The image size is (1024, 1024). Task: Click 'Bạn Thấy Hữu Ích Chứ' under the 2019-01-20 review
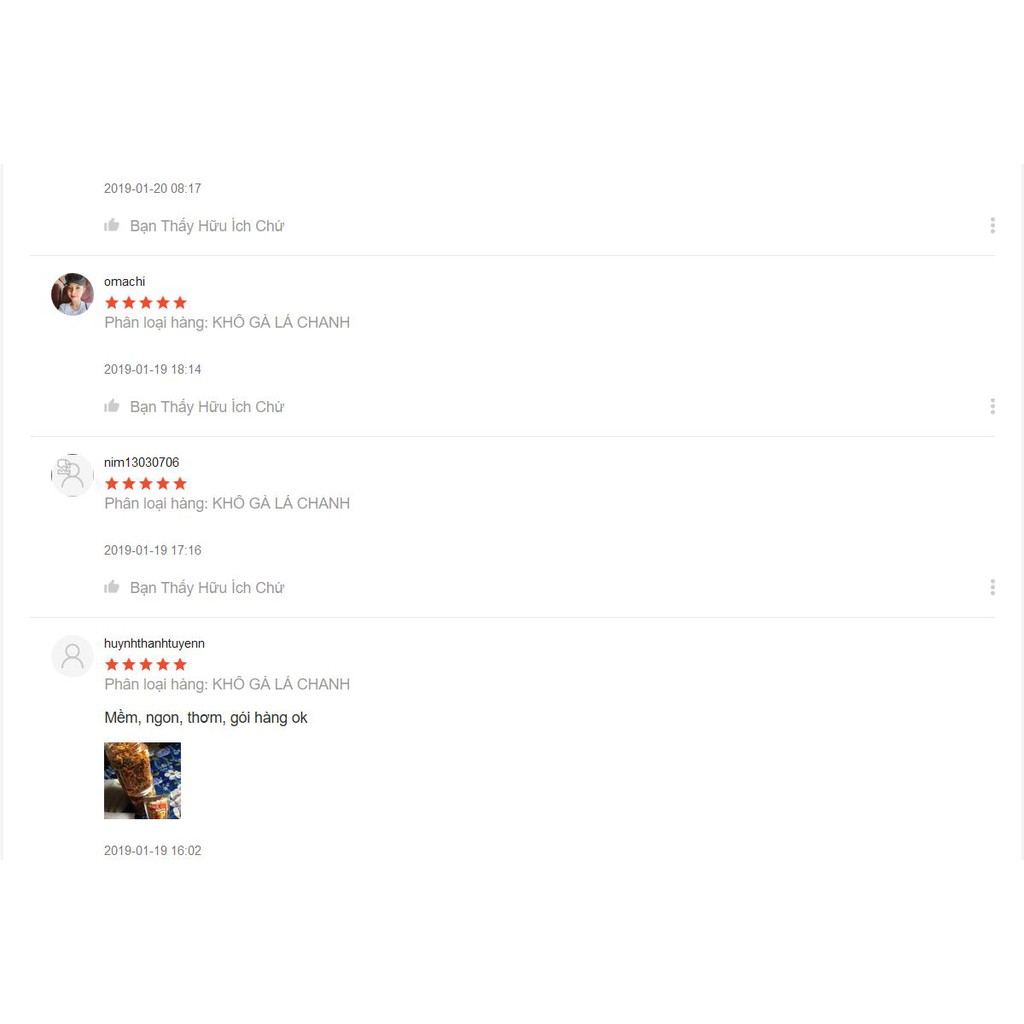(x=207, y=226)
